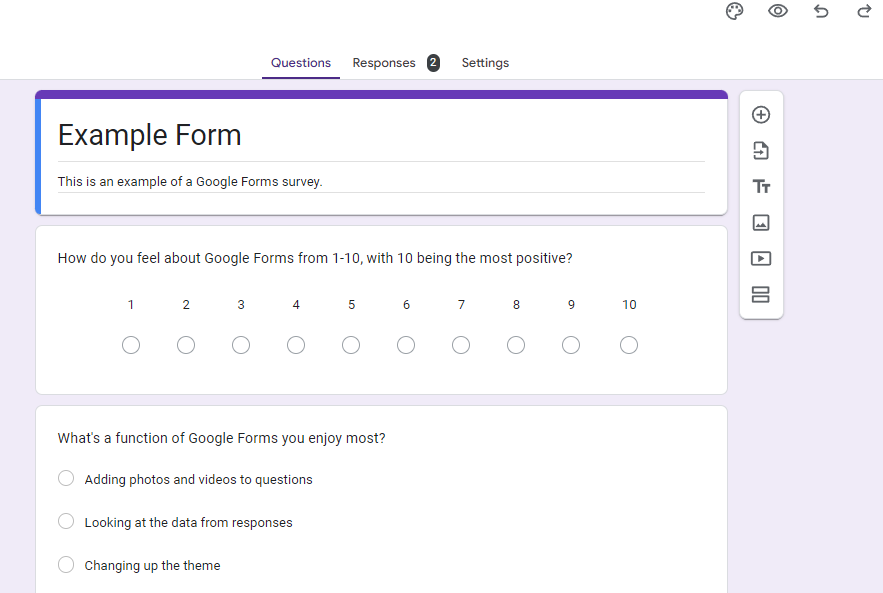Viewport: 883px width, 593px height.
Task: Switch to the Responses tab
Action: [385, 63]
